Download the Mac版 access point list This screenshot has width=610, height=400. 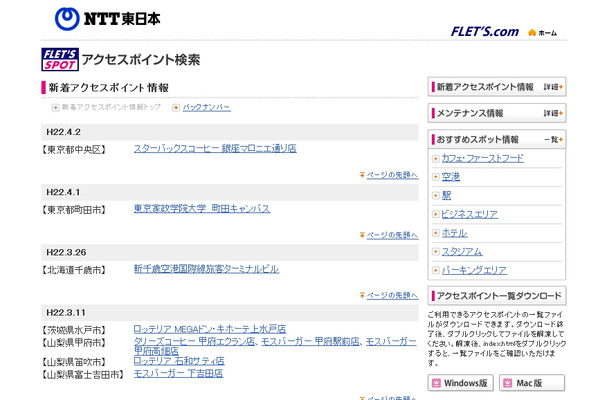click(x=532, y=383)
